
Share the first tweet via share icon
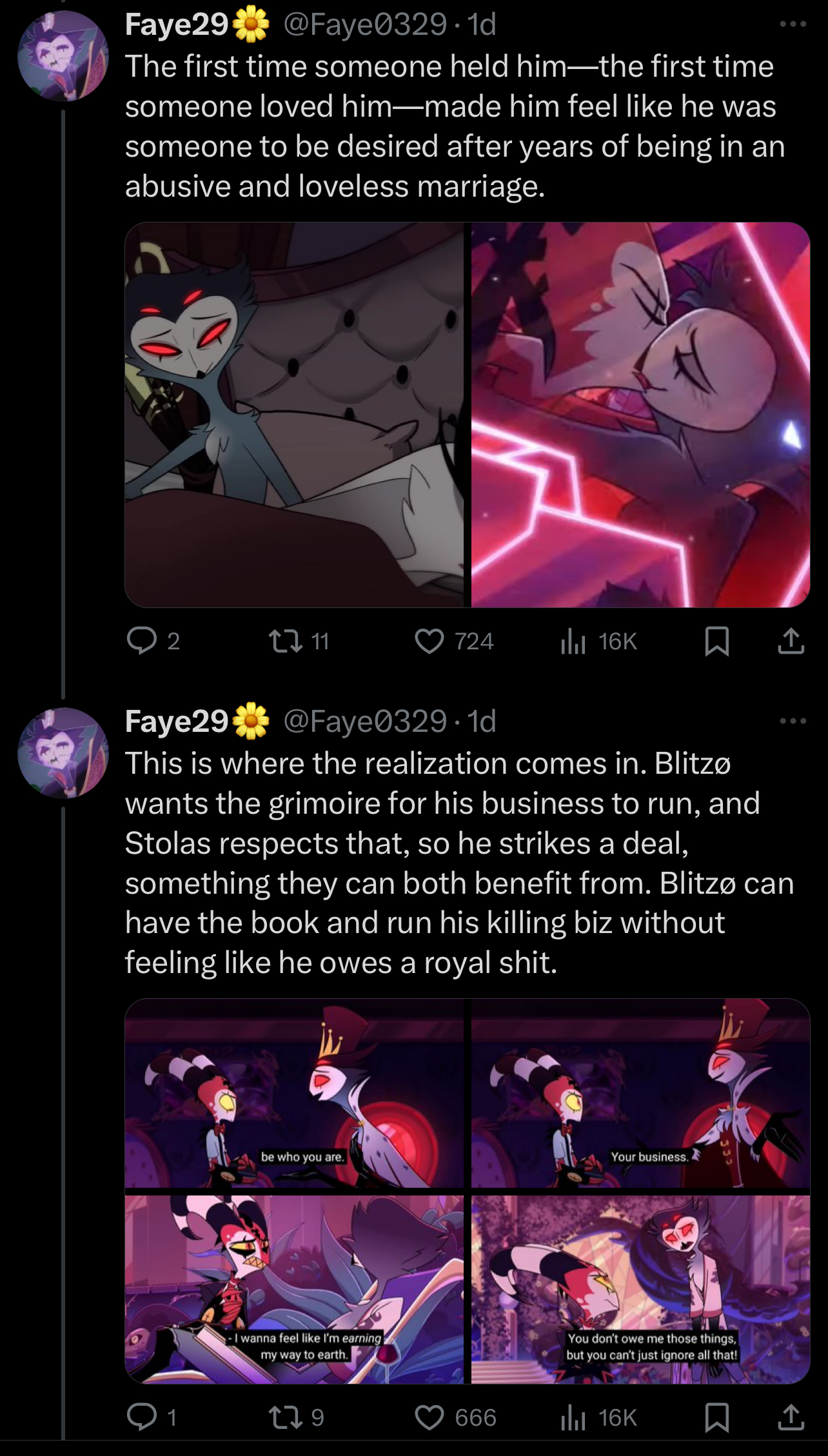pos(791,640)
